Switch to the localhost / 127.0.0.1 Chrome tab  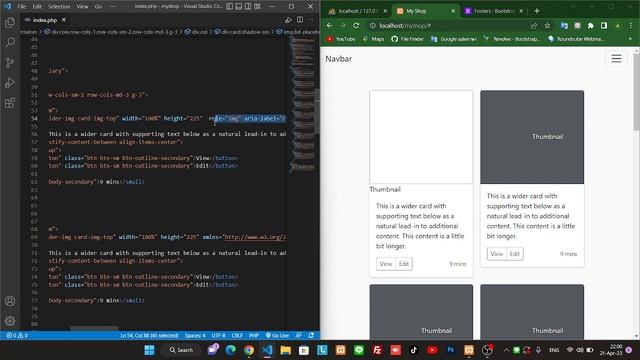[357, 11]
